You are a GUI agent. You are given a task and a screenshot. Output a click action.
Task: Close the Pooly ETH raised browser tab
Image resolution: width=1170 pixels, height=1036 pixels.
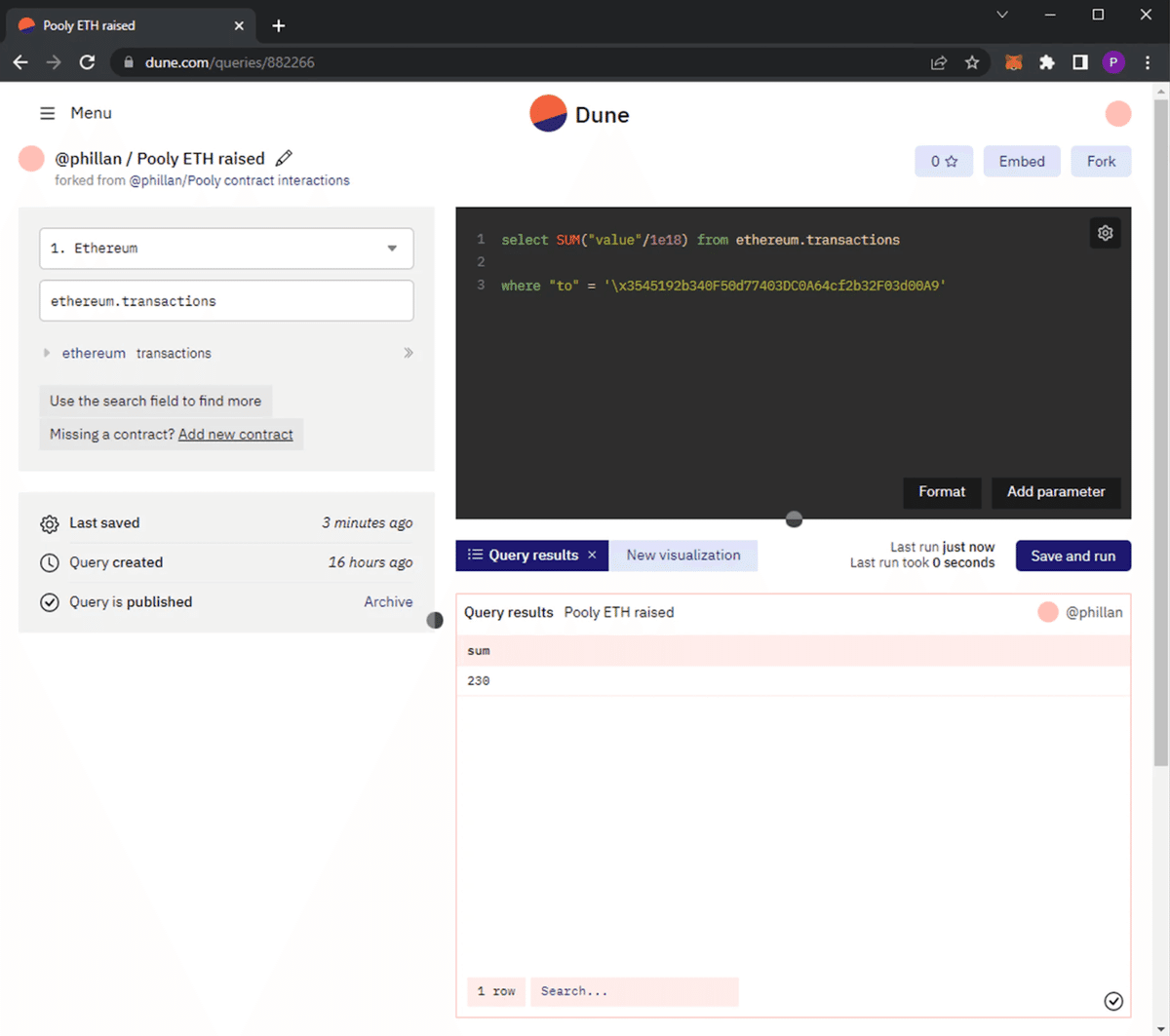(240, 25)
